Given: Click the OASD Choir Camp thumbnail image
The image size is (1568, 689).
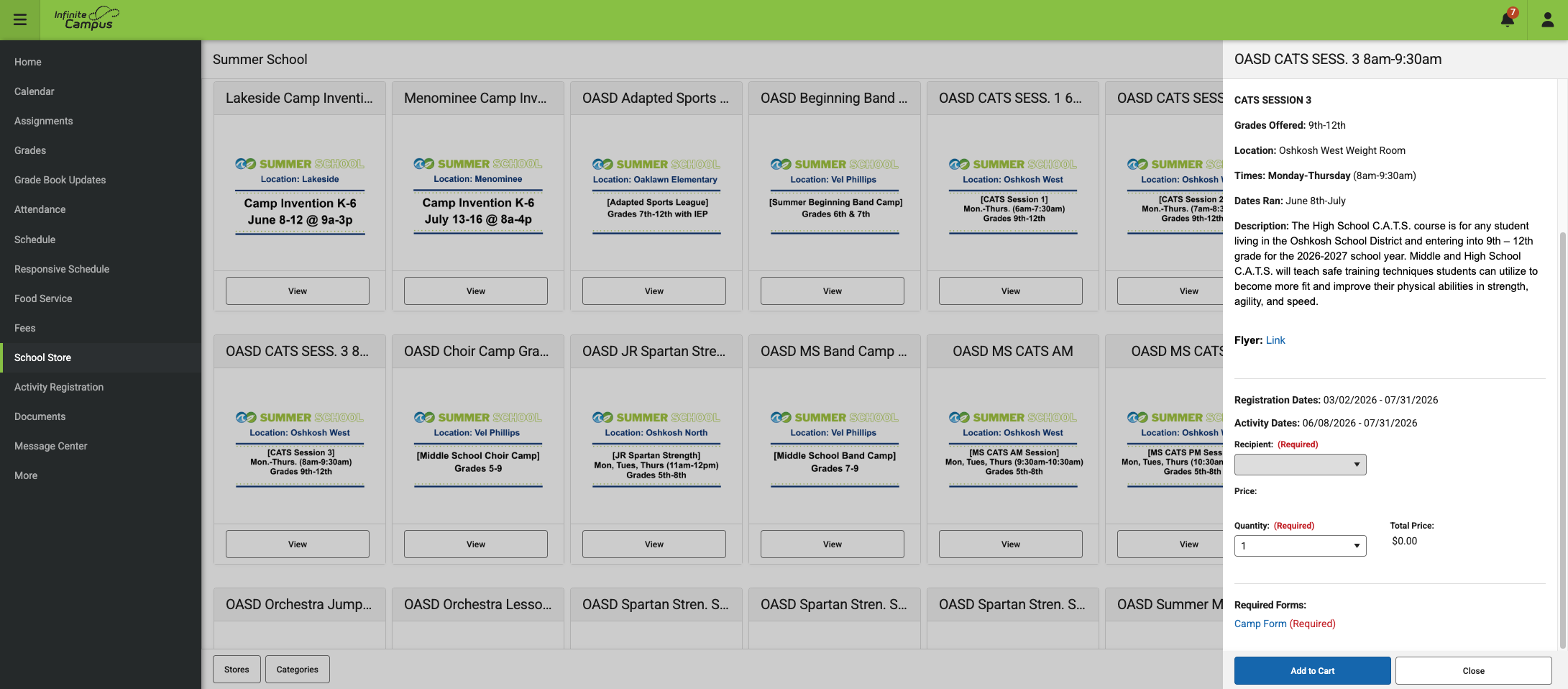Looking at the screenshot, I should point(478,449).
